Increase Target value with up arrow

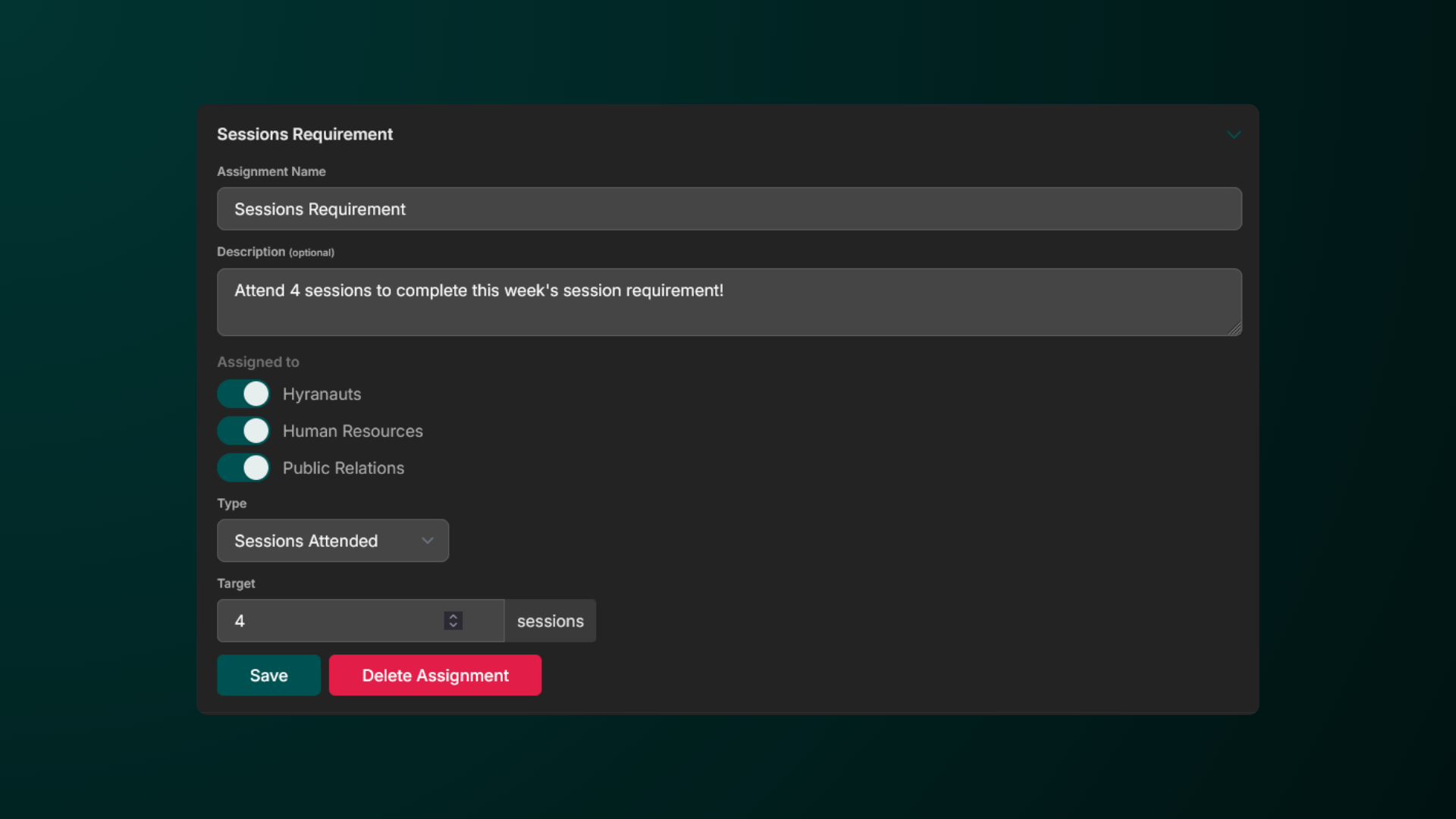click(453, 616)
